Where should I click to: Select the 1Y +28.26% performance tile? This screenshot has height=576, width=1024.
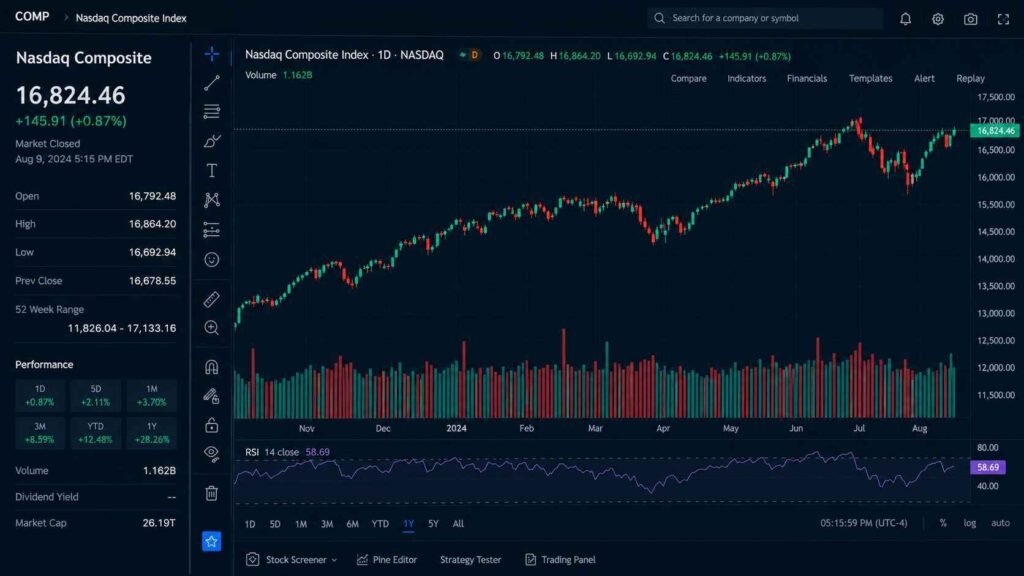click(x=152, y=433)
